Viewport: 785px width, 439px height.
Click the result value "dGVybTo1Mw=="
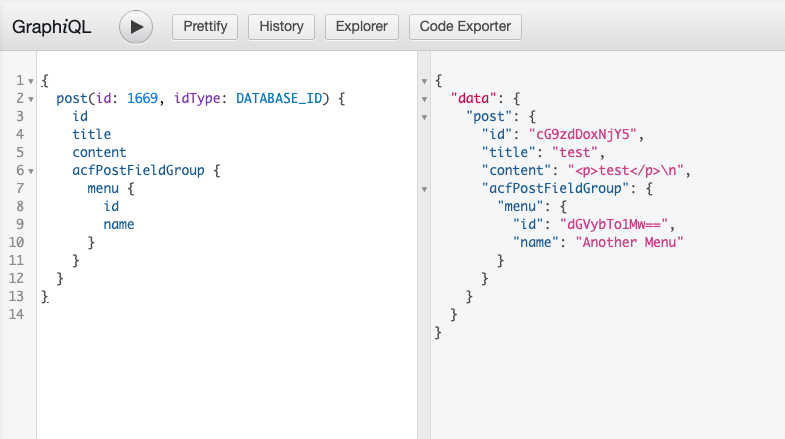point(614,224)
